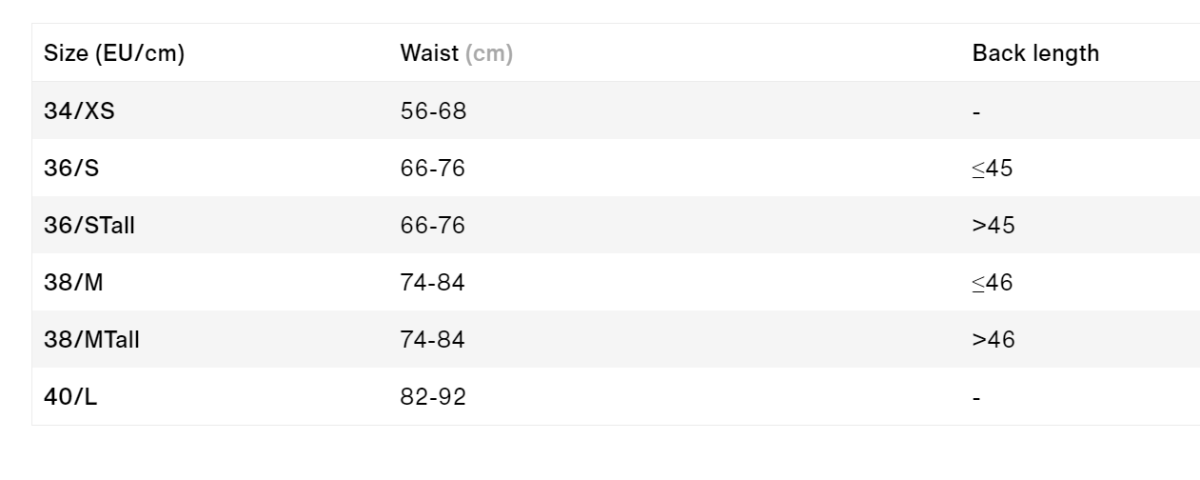Click the >45 back length value
The height and width of the screenshot is (480, 1200).
click(x=993, y=225)
